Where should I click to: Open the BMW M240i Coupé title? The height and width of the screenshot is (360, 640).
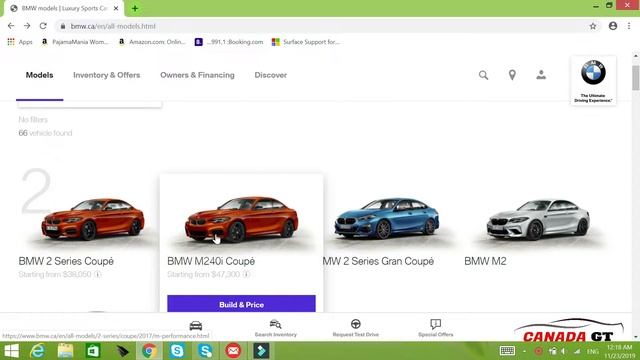point(211,261)
